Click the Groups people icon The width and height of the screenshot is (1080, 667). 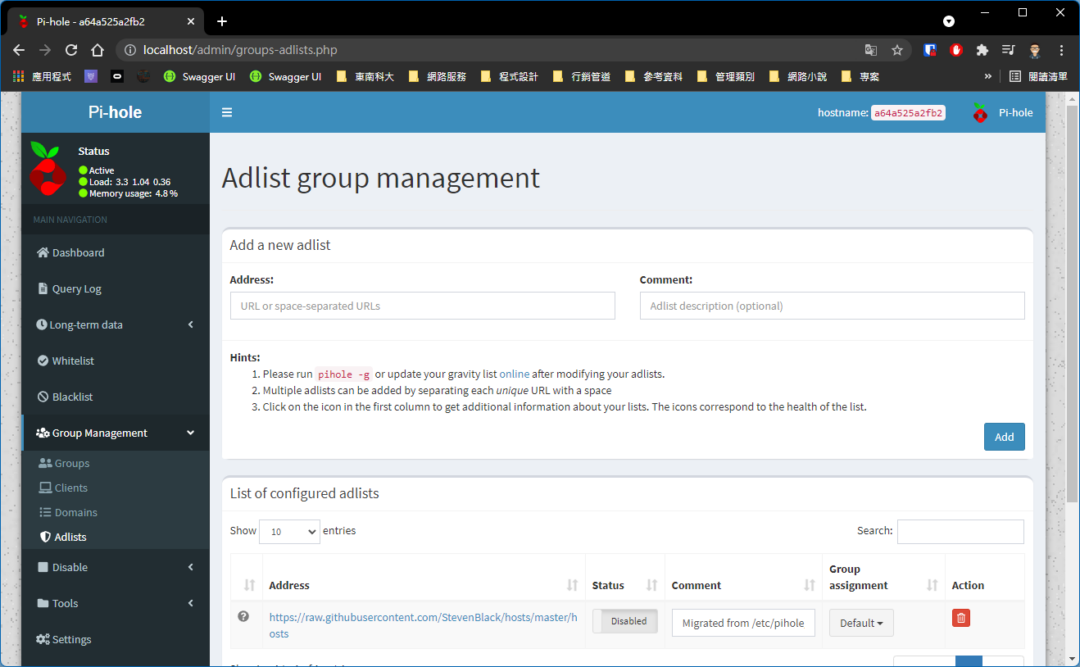pyautogui.click(x=45, y=463)
